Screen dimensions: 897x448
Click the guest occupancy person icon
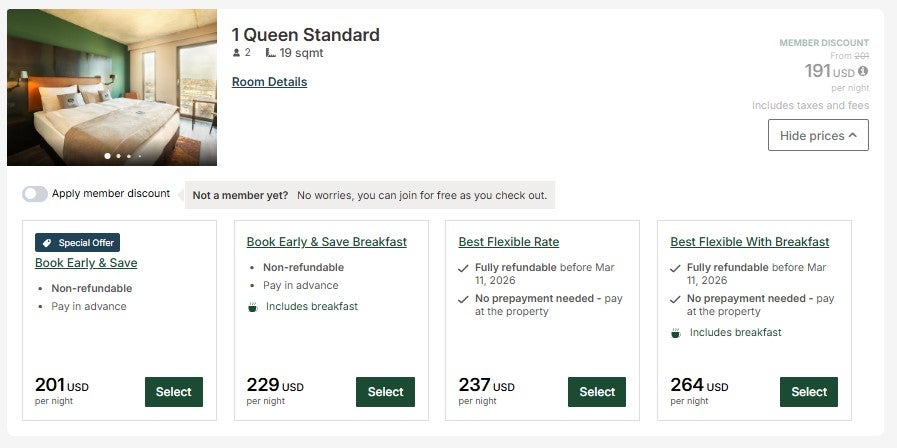pos(236,53)
